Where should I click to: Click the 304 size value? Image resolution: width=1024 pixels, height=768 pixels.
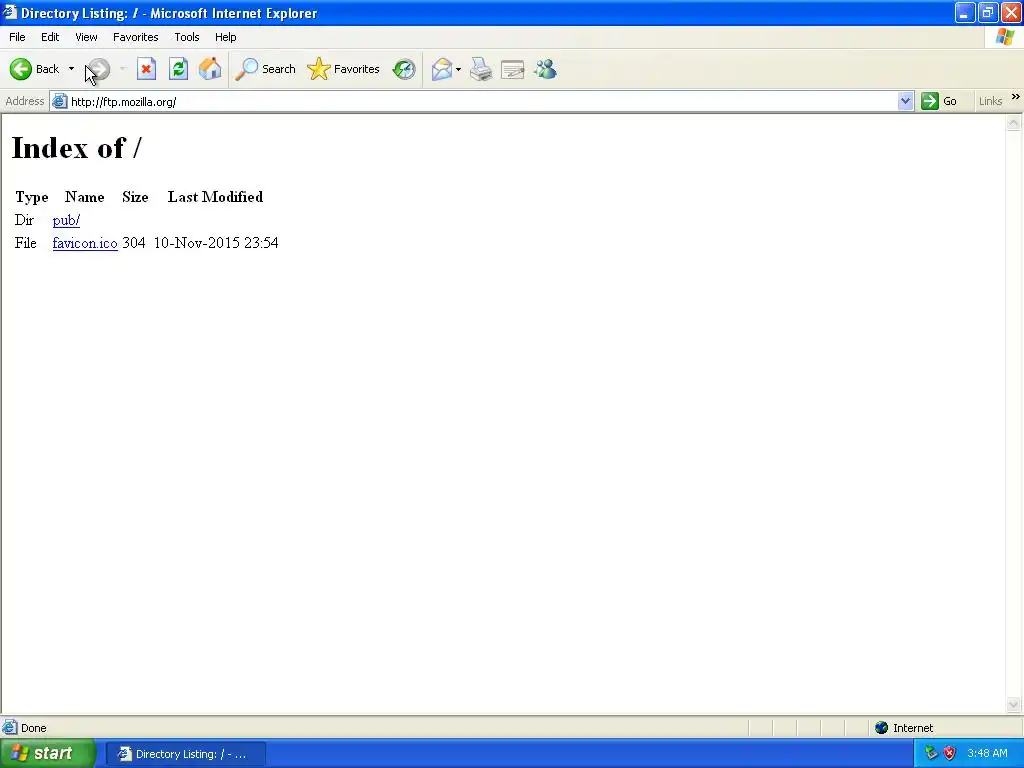click(133, 243)
